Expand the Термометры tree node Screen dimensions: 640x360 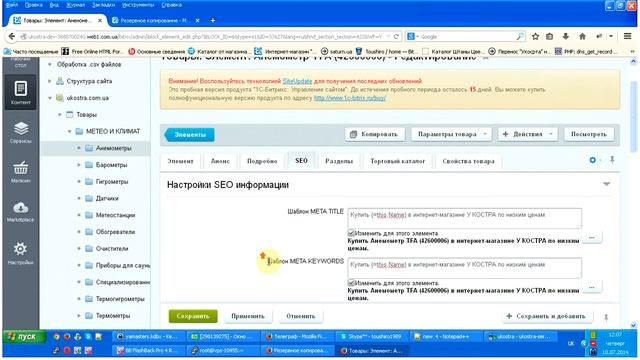79,316
